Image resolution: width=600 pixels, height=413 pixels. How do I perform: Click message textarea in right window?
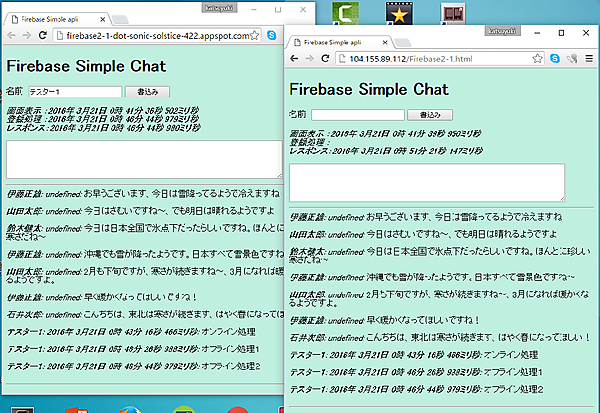point(427,183)
